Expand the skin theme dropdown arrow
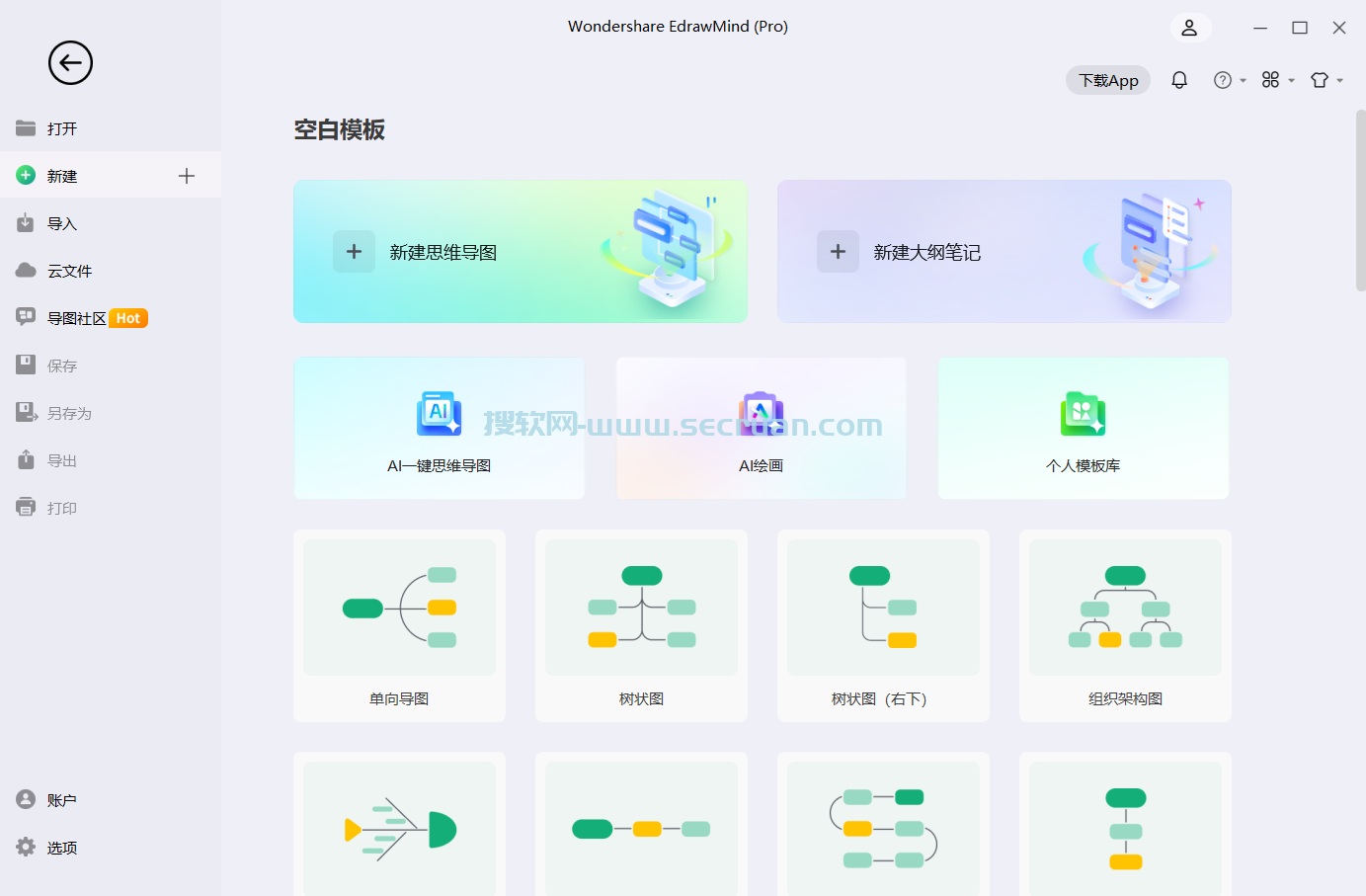 [x=1340, y=81]
